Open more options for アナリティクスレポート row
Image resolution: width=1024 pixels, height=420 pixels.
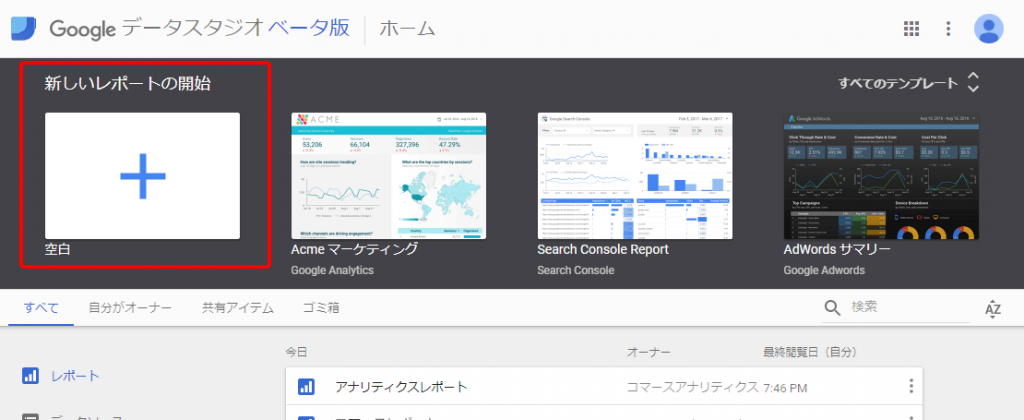coord(910,387)
